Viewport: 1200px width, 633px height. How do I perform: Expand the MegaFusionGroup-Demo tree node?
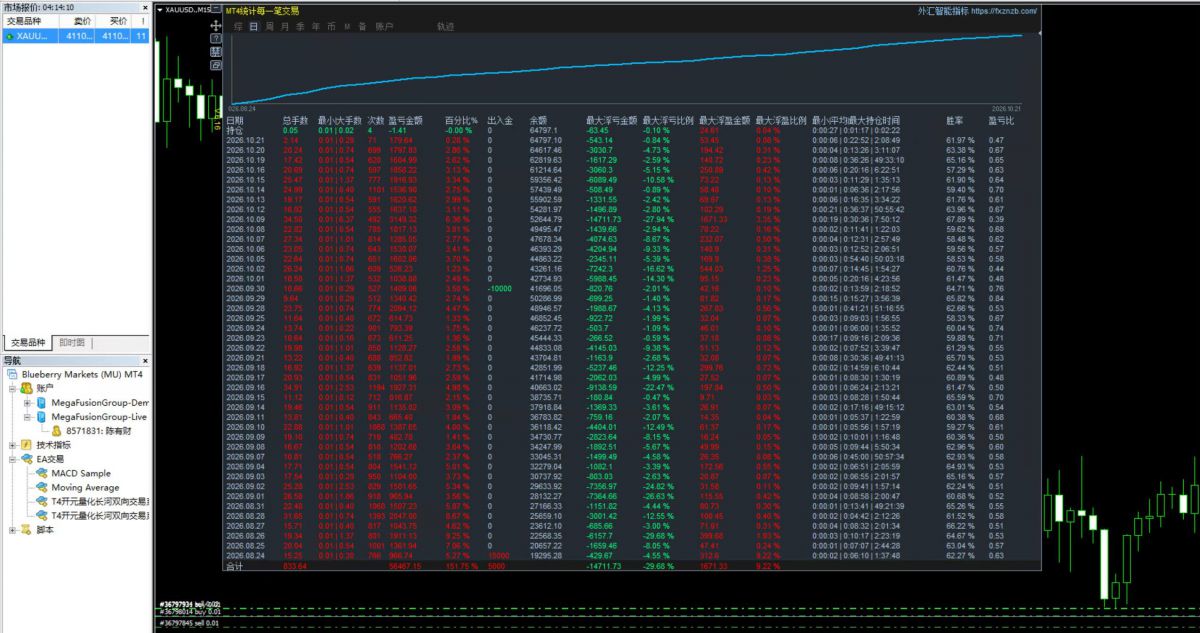click(x=27, y=402)
